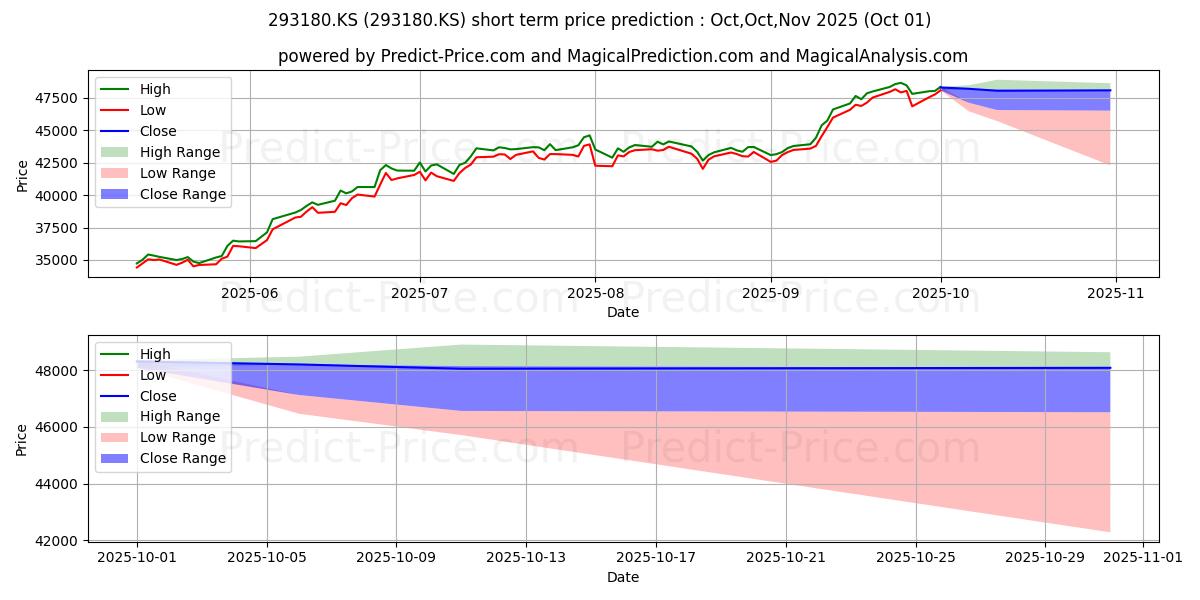Image resolution: width=1200 pixels, height=600 pixels.
Task: Click the blue Close line in top legend
Action: 118,131
